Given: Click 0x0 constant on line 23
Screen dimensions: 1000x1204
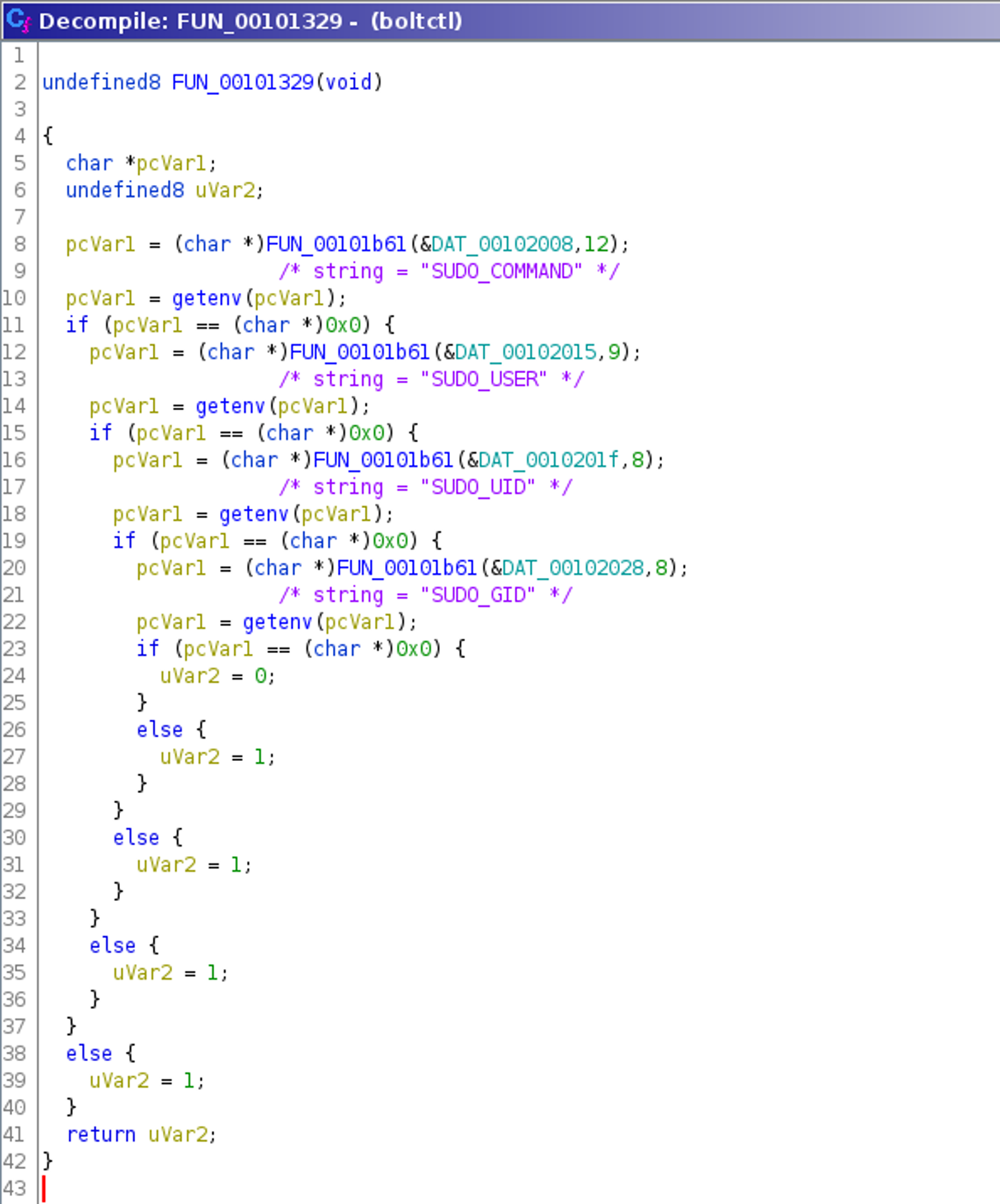Looking at the screenshot, I should [414, 649].
